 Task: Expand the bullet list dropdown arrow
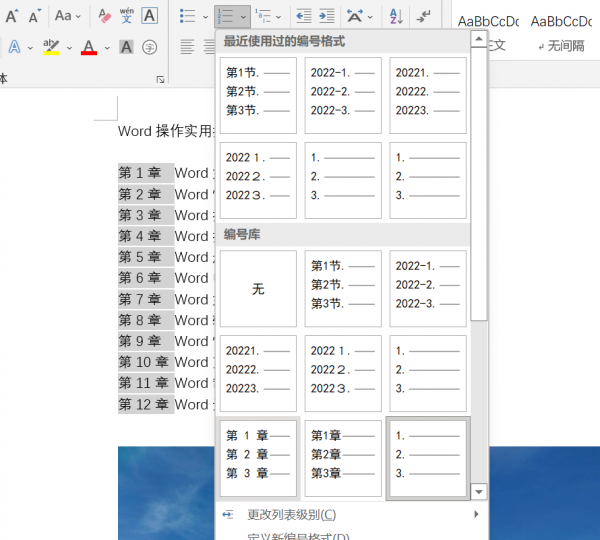(x=205, y=17)
